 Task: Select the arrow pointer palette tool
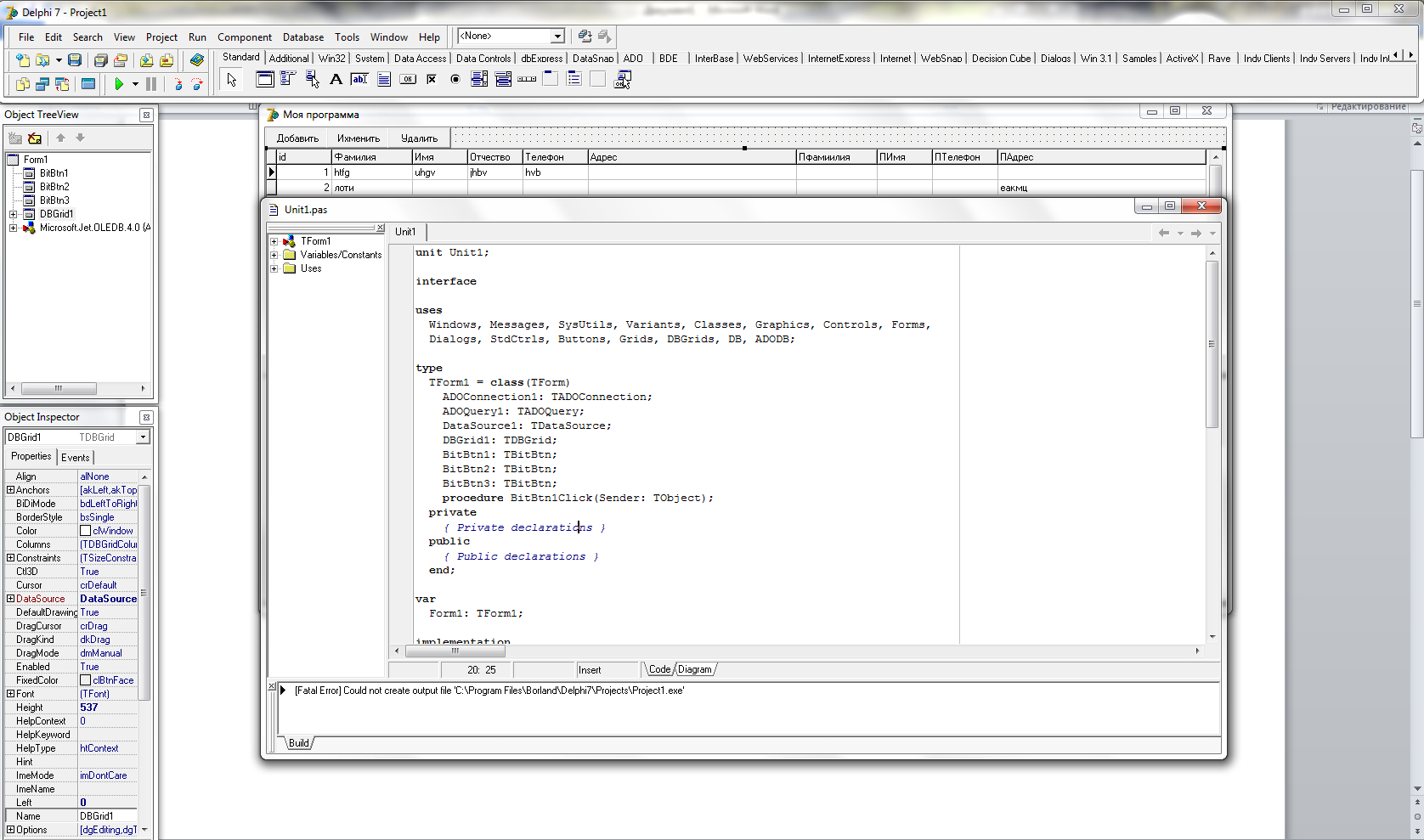click(x=232, y=79)
